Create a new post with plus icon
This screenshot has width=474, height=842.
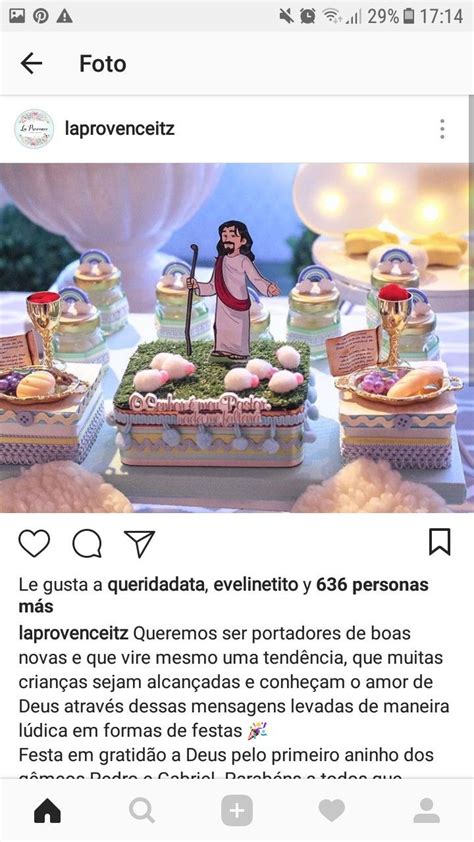pyautogui.click(x=237, y=810)
